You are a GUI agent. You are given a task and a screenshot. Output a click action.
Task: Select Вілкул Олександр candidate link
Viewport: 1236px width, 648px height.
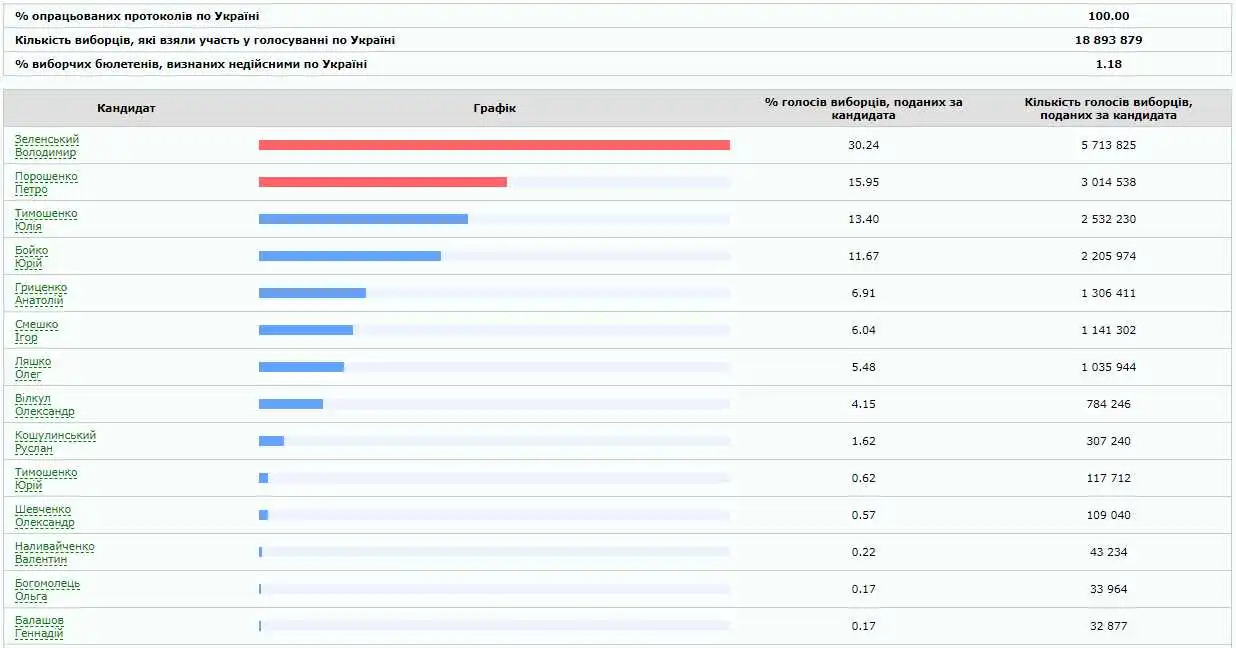(x=44, y=405)
